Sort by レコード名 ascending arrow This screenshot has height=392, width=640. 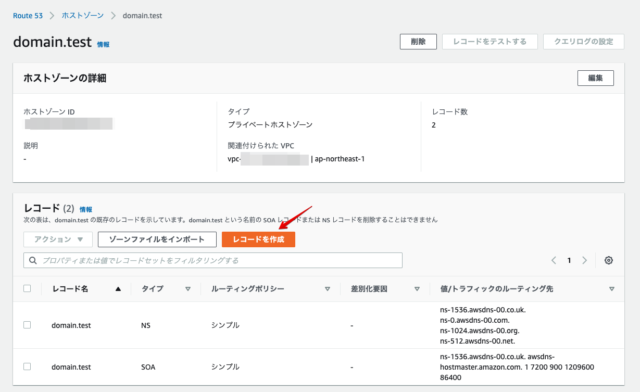(118, 289)
